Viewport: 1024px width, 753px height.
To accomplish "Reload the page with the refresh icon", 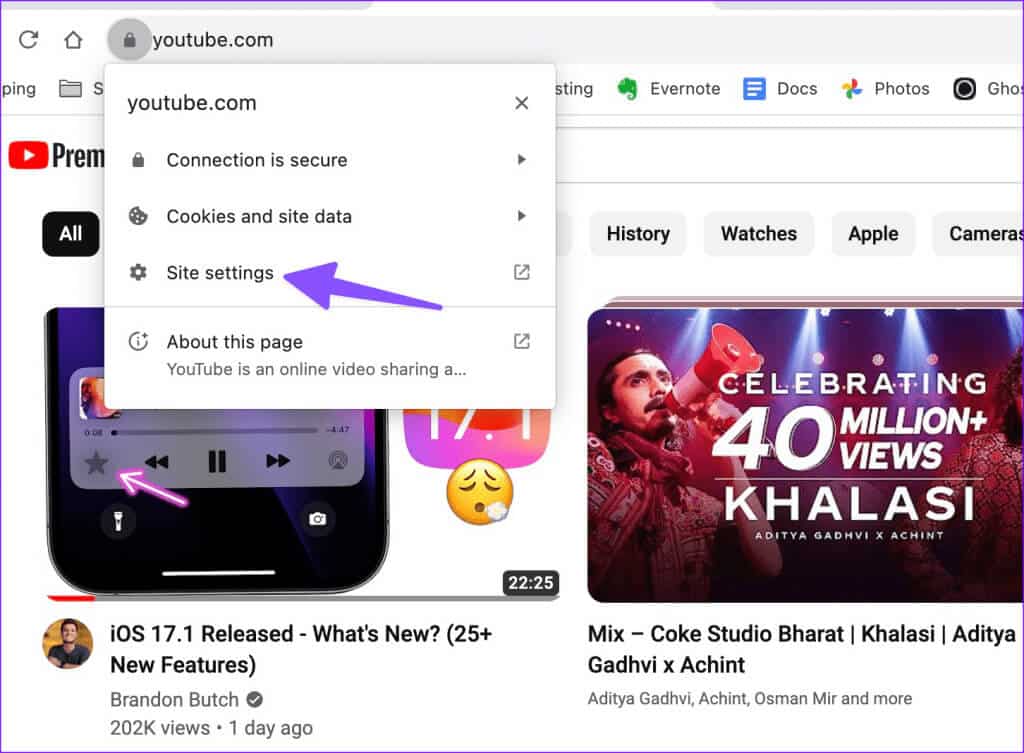I will click(x=28, y=40).
